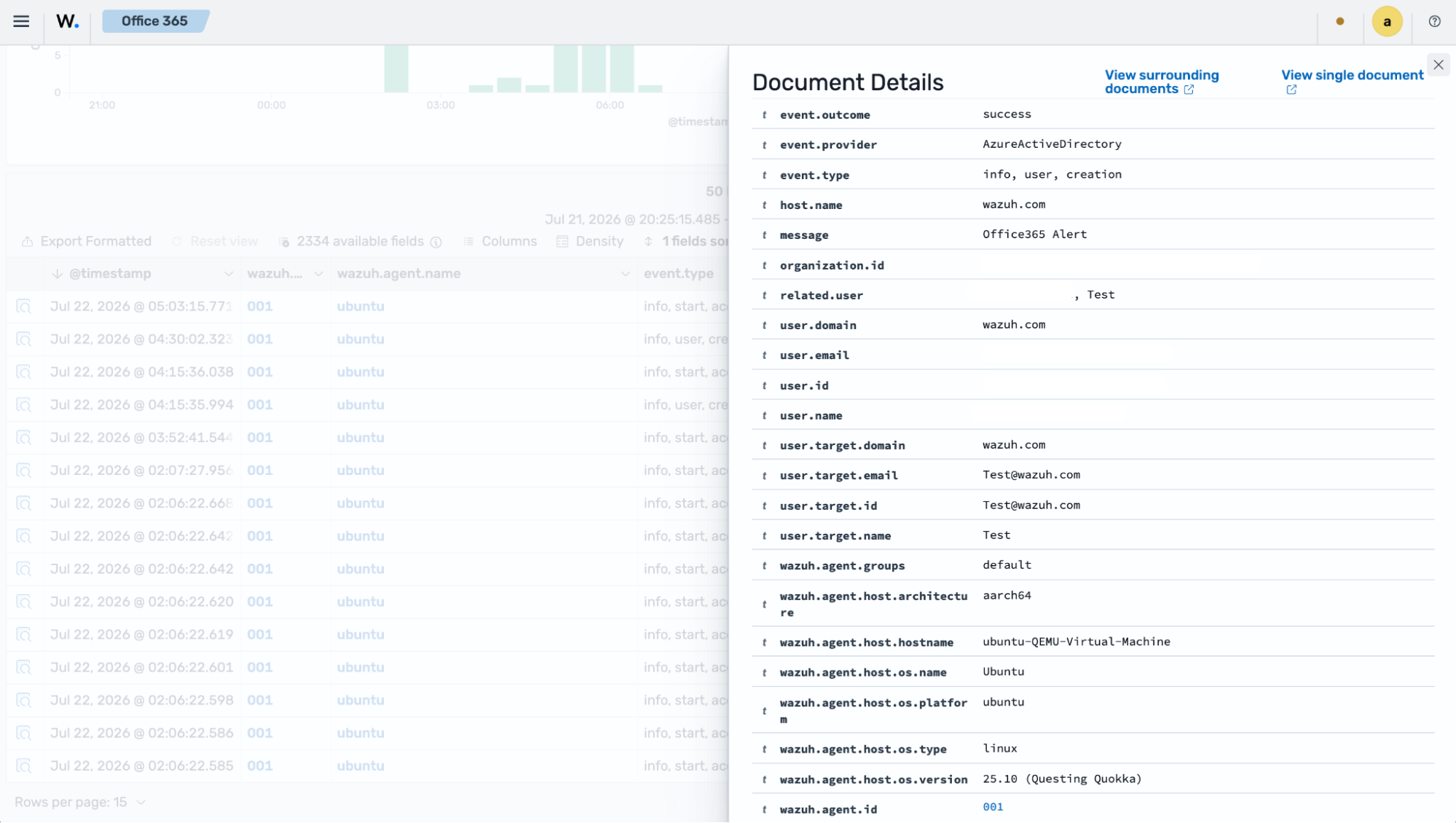Image resolution: width=1456 pixels, height=823 pixels.
Task: Click the user.target.email field type icon
Action: coord(764,476)
